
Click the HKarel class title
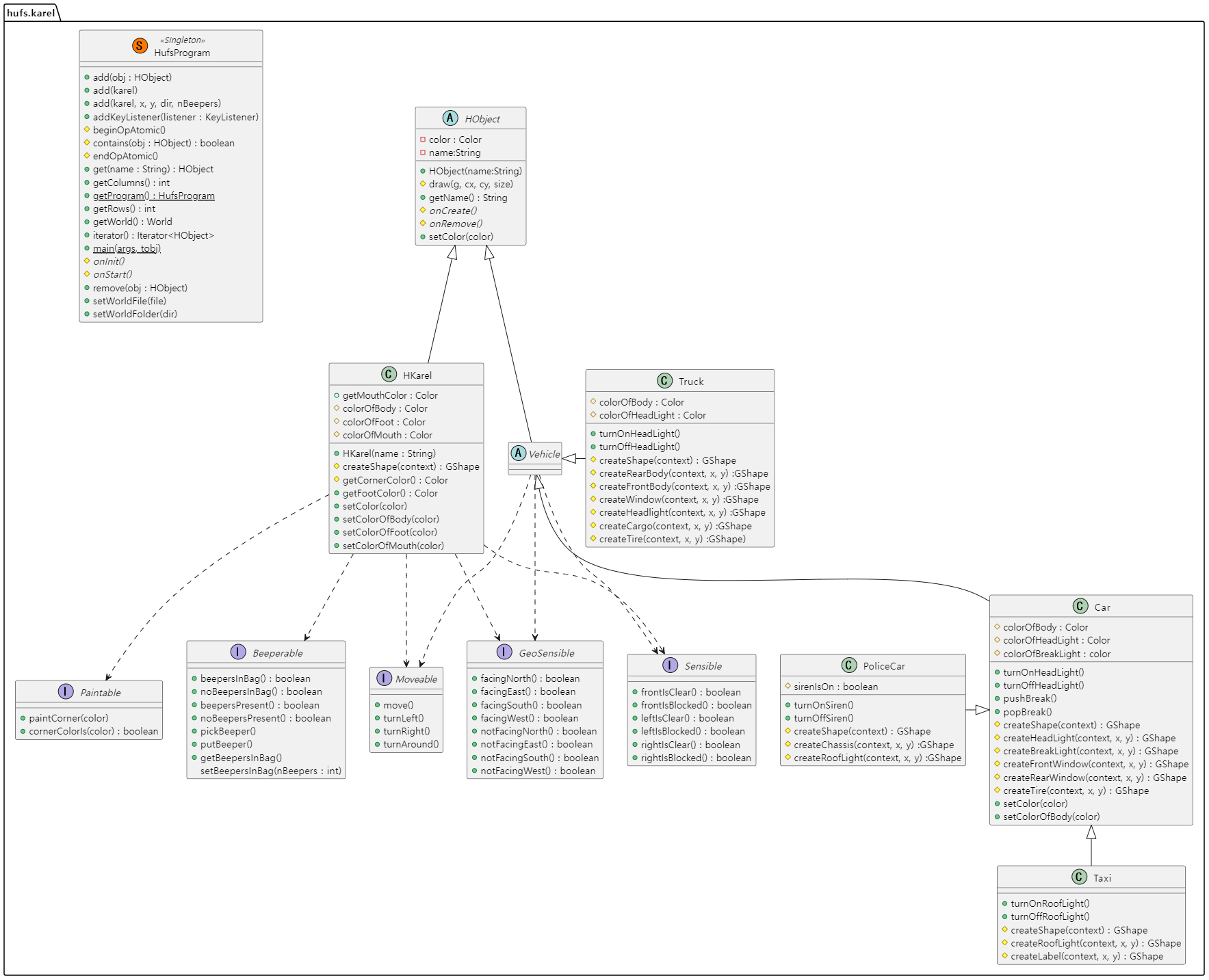click(417, 375)
